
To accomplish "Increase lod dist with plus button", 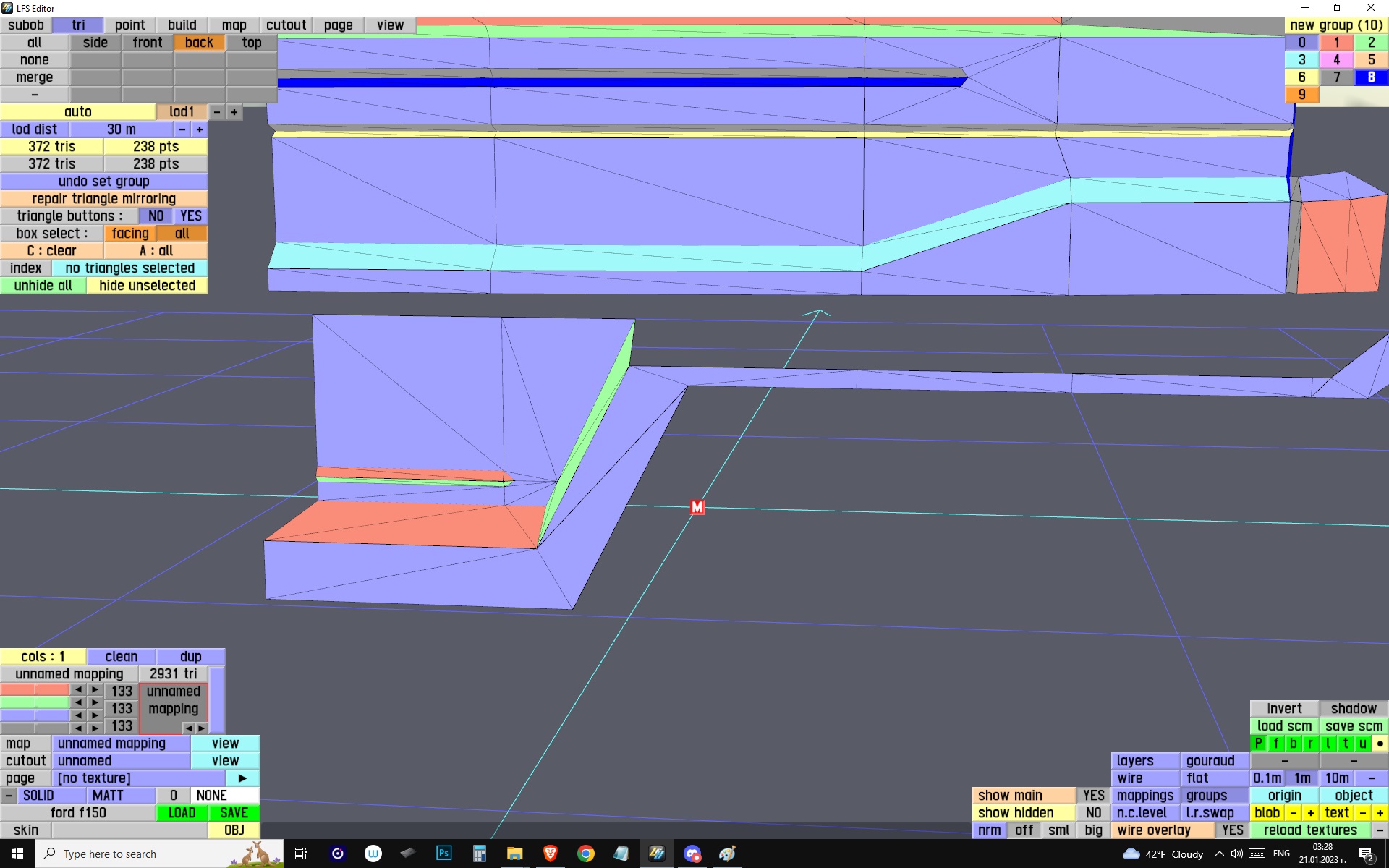I will (x=199, y=129).
